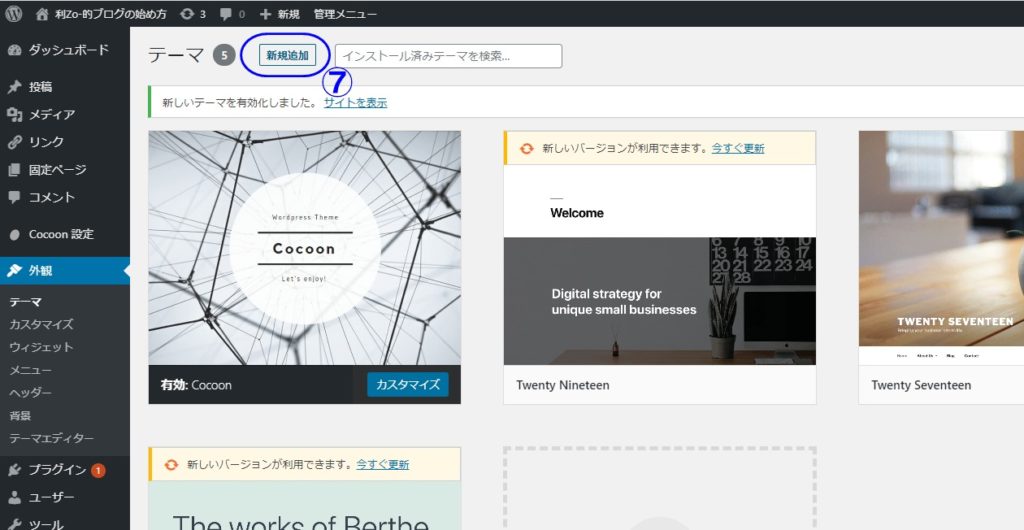Viewport: 1024px width, 530px height.
Task: Click 今すぐ更新 link above Twenty Nineteen
Action: pyautogui.click(x=737, y=148)
